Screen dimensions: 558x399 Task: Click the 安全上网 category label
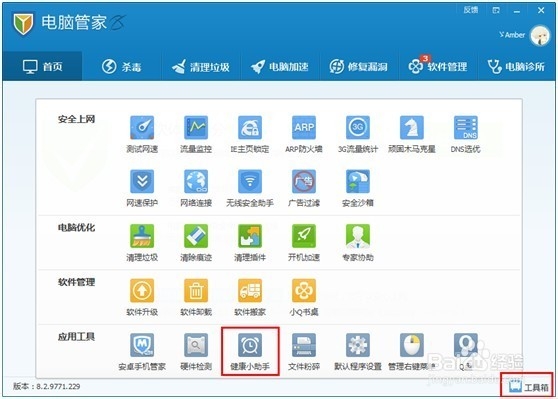76,119
